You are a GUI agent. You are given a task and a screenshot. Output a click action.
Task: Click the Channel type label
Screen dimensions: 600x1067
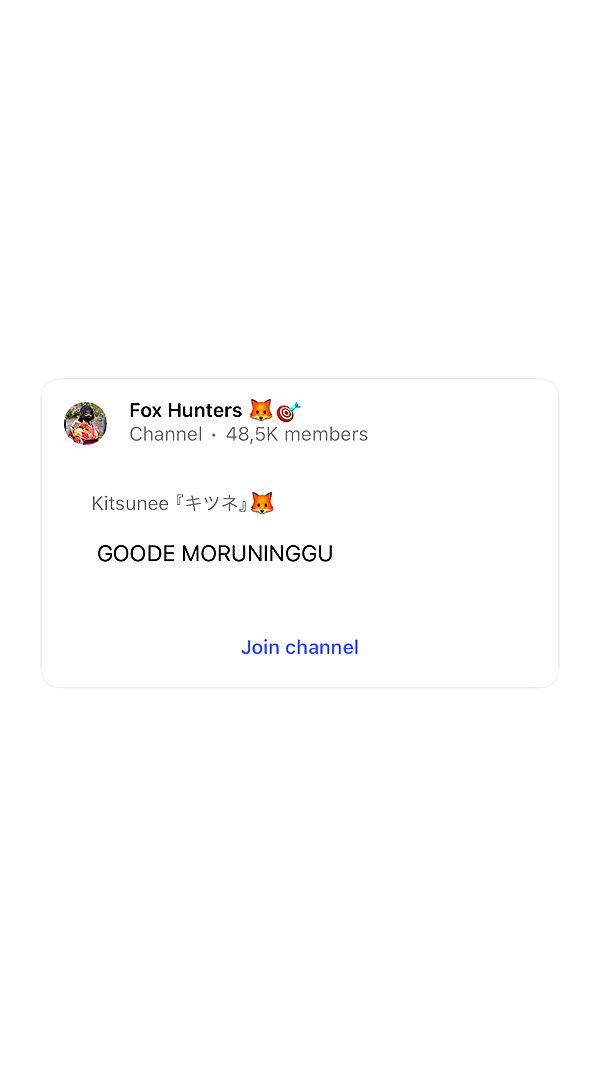tap(165, 434)
